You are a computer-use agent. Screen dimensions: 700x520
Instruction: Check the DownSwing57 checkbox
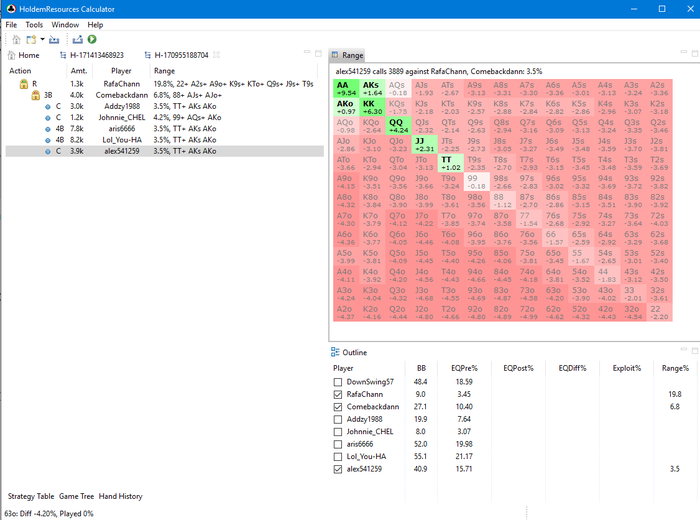pyautogui.click(x=338, y=382)
